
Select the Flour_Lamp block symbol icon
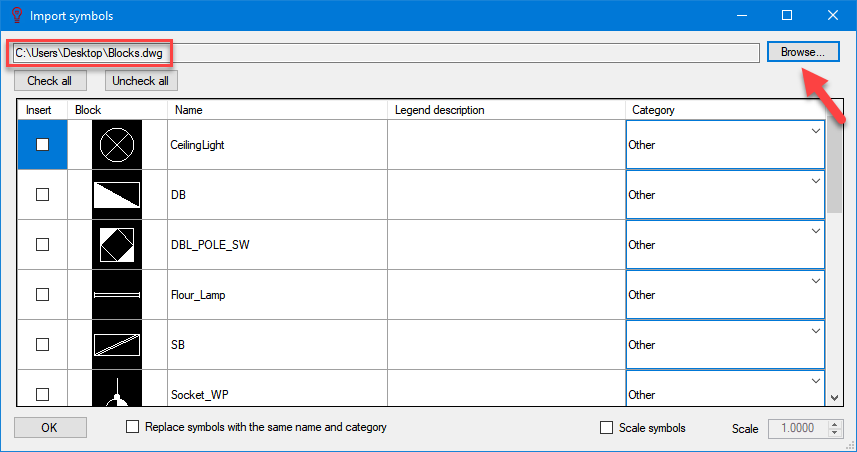(x=117, y=295)
